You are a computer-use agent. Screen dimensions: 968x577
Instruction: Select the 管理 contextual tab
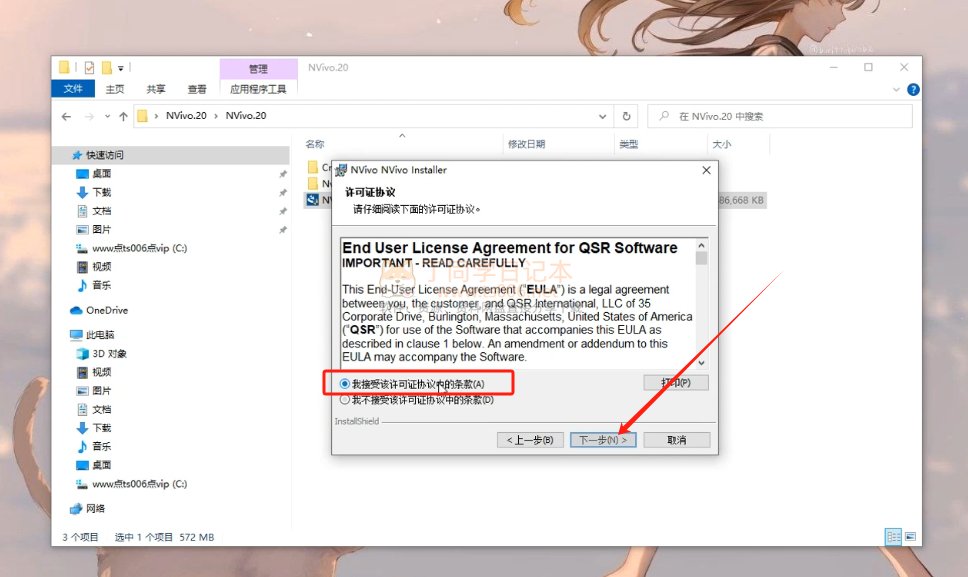tap(258, 68)
